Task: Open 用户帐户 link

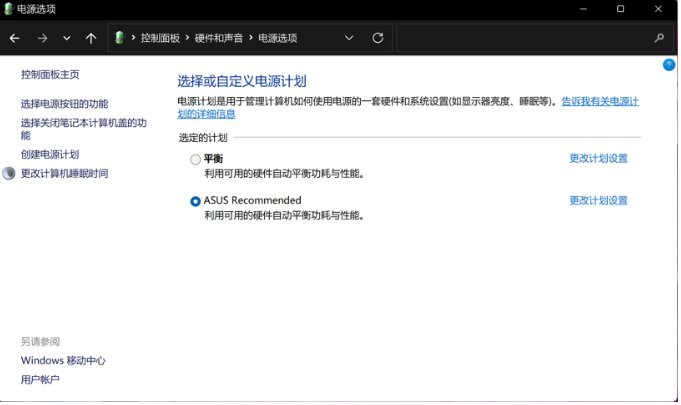Action: click(x=40, y=379)
